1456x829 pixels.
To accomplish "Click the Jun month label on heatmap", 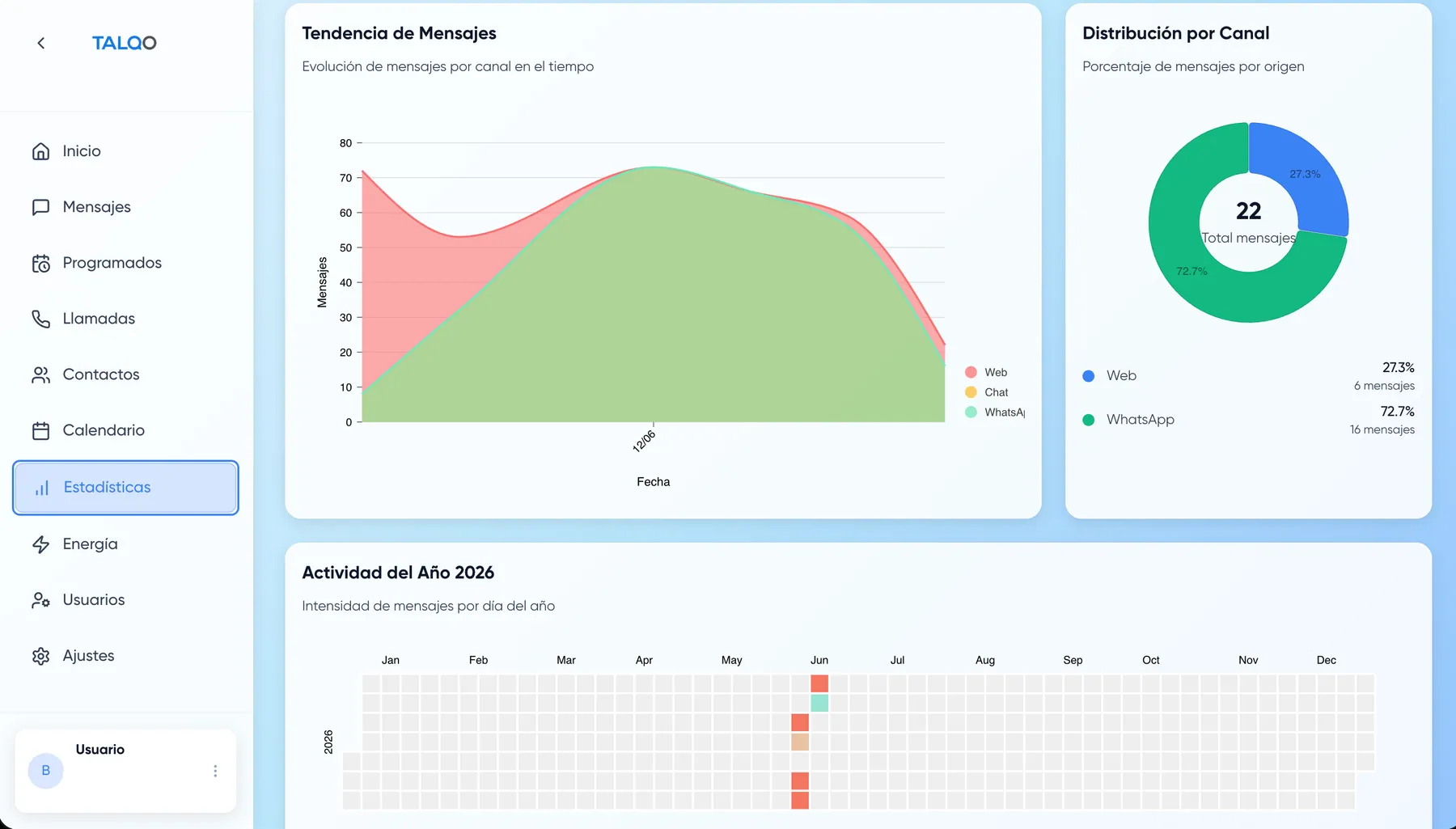I will [x=819, y=660].
